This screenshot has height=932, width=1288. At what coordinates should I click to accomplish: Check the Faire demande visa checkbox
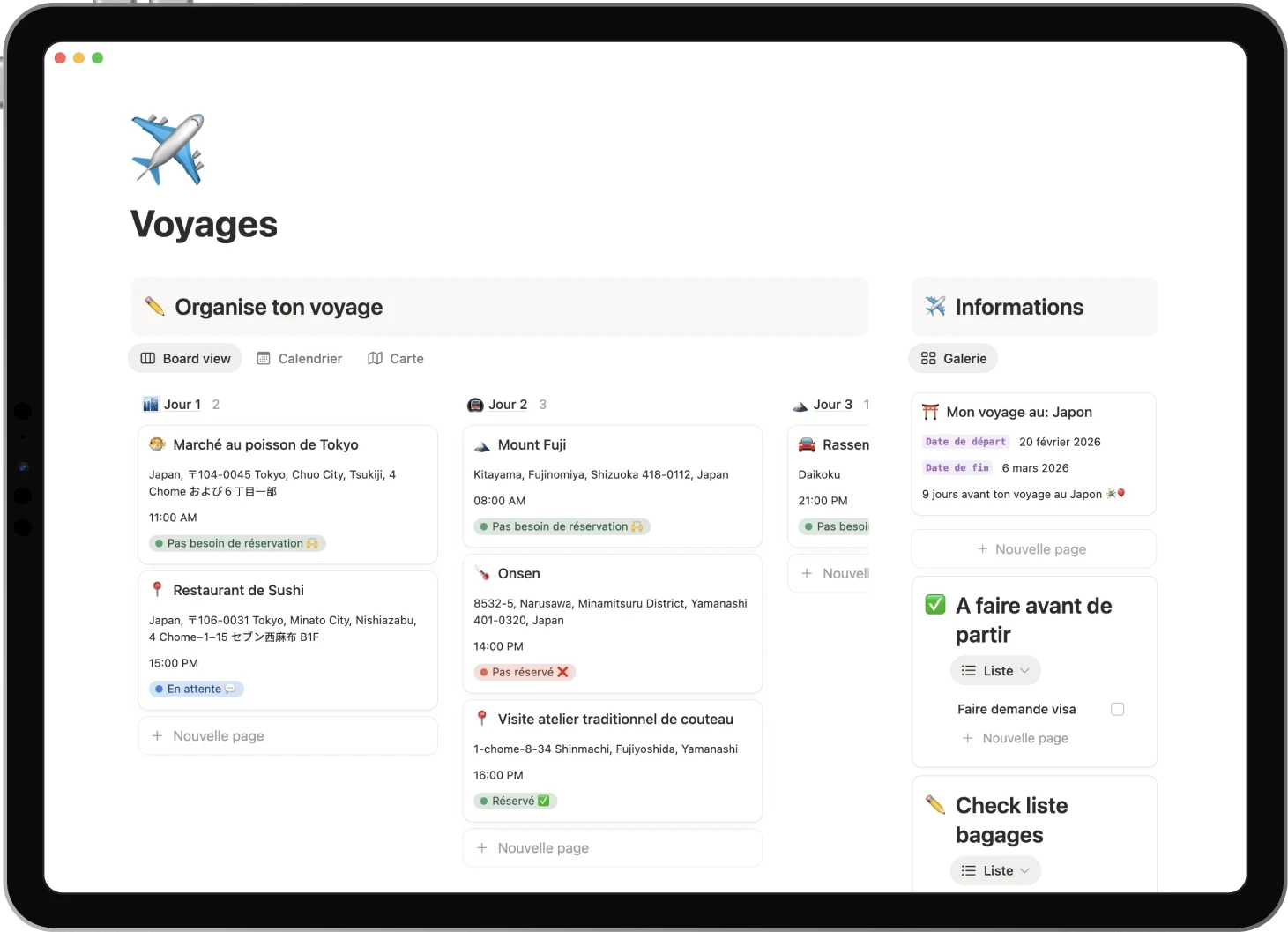[1118, 709]
